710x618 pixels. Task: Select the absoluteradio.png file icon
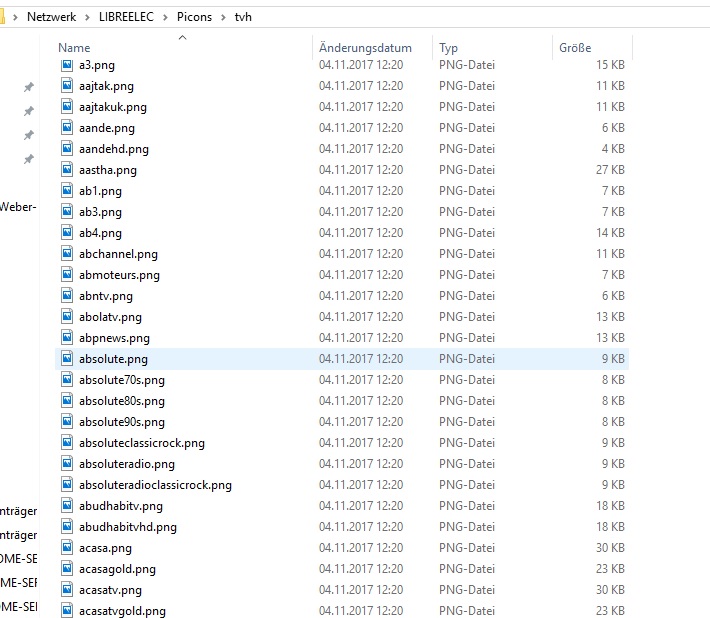click(67, 464)
